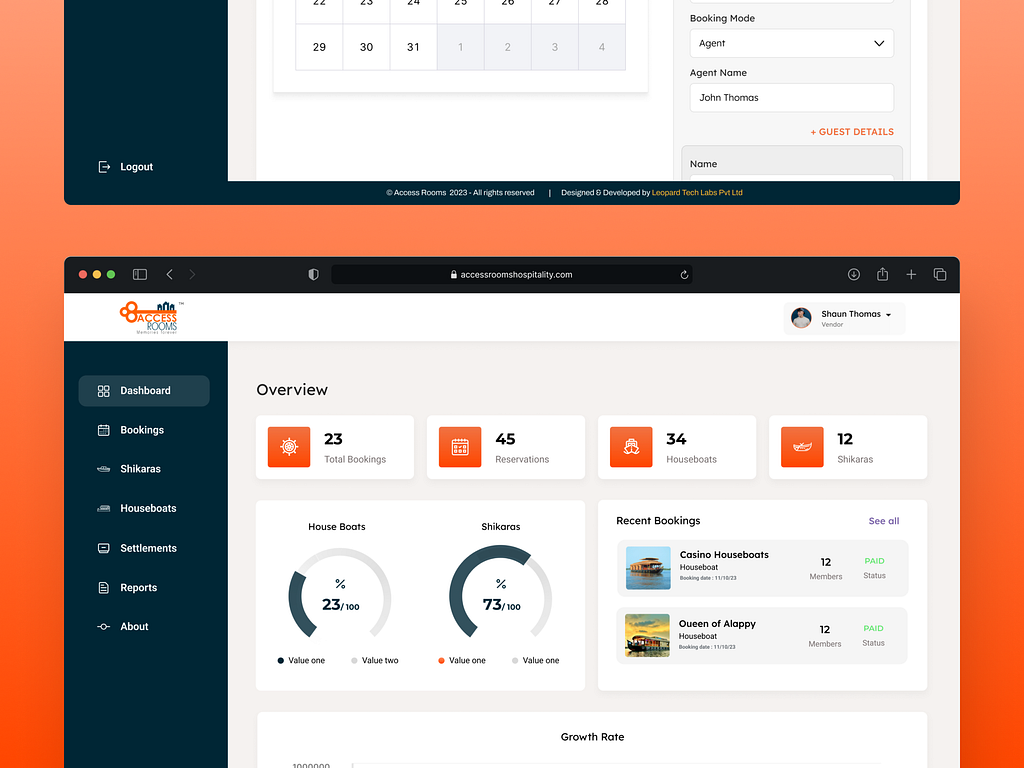Viewport: 1024px width, 768px height.
Task: Click the privacy shield icon in browser
Action: tap(313, 275)
